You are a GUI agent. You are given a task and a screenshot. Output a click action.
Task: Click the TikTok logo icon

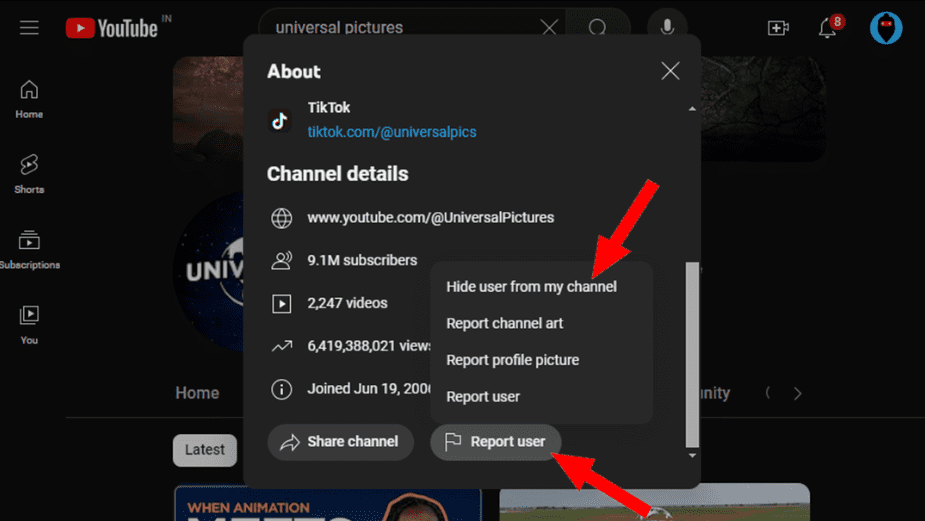pos(280,120)
